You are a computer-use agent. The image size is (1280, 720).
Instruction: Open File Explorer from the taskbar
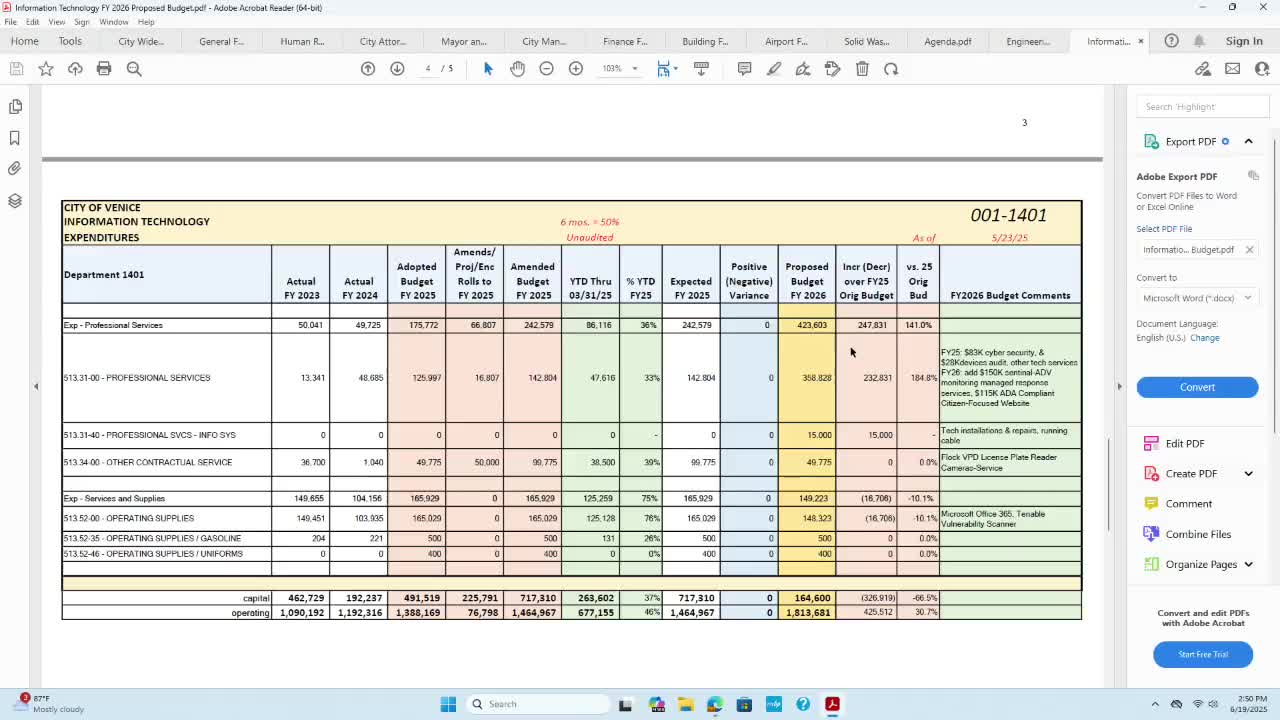685,704
